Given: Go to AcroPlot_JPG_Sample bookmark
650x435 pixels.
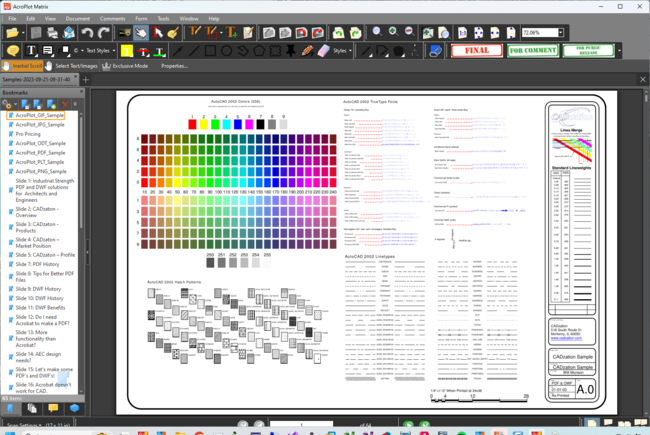Looking at the screenshot, I should point(40,124).
